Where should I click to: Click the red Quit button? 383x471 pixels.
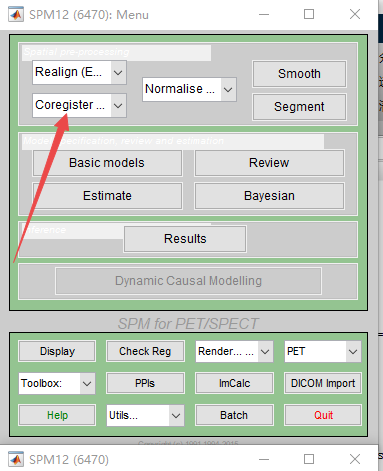click(x=323, y=415)
